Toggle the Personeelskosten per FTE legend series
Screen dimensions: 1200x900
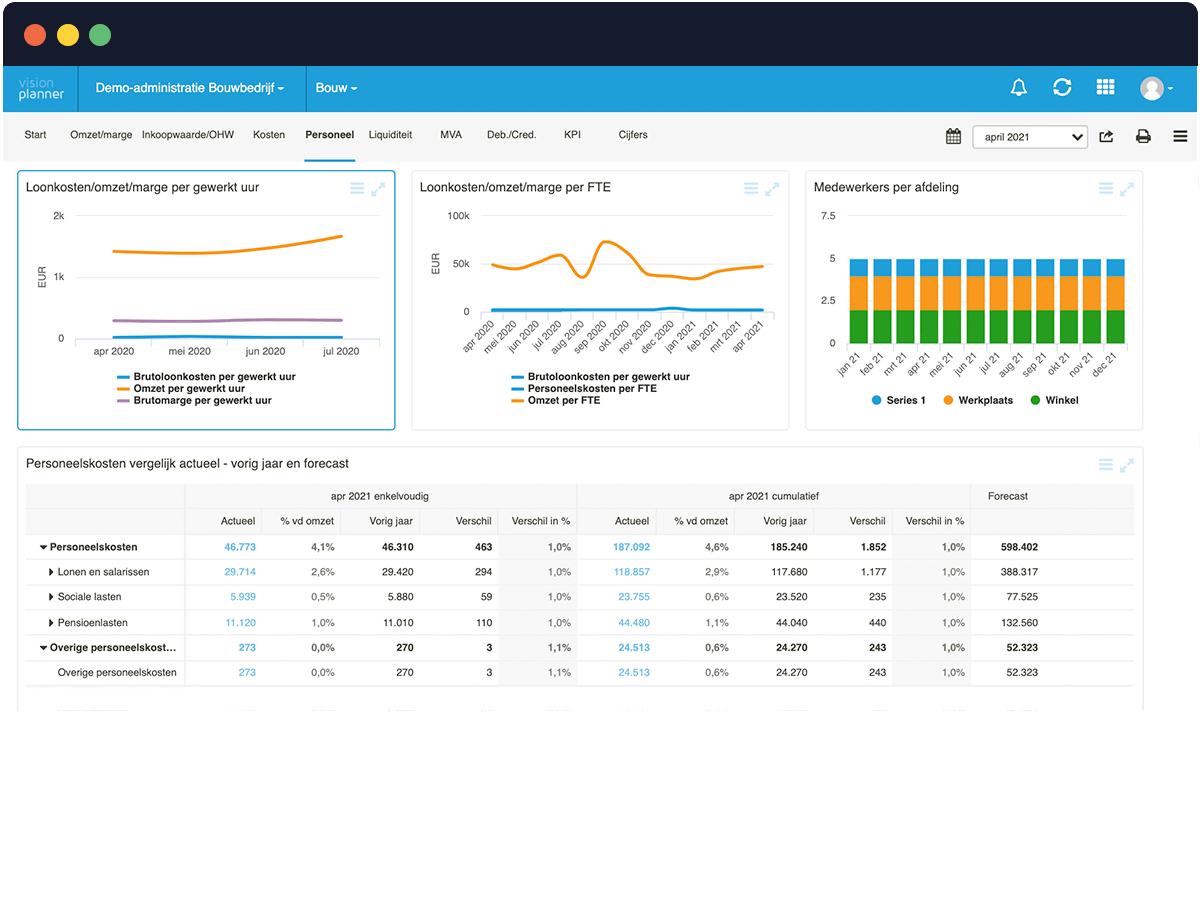click(584, 388)
